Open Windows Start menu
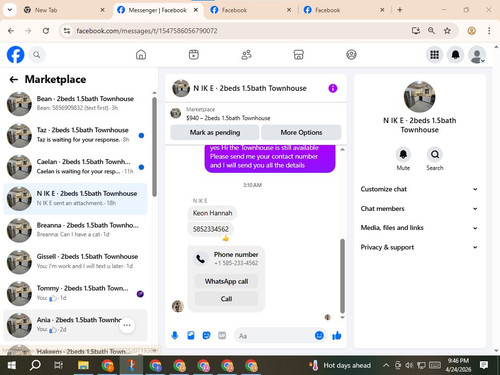 (12, 365)
